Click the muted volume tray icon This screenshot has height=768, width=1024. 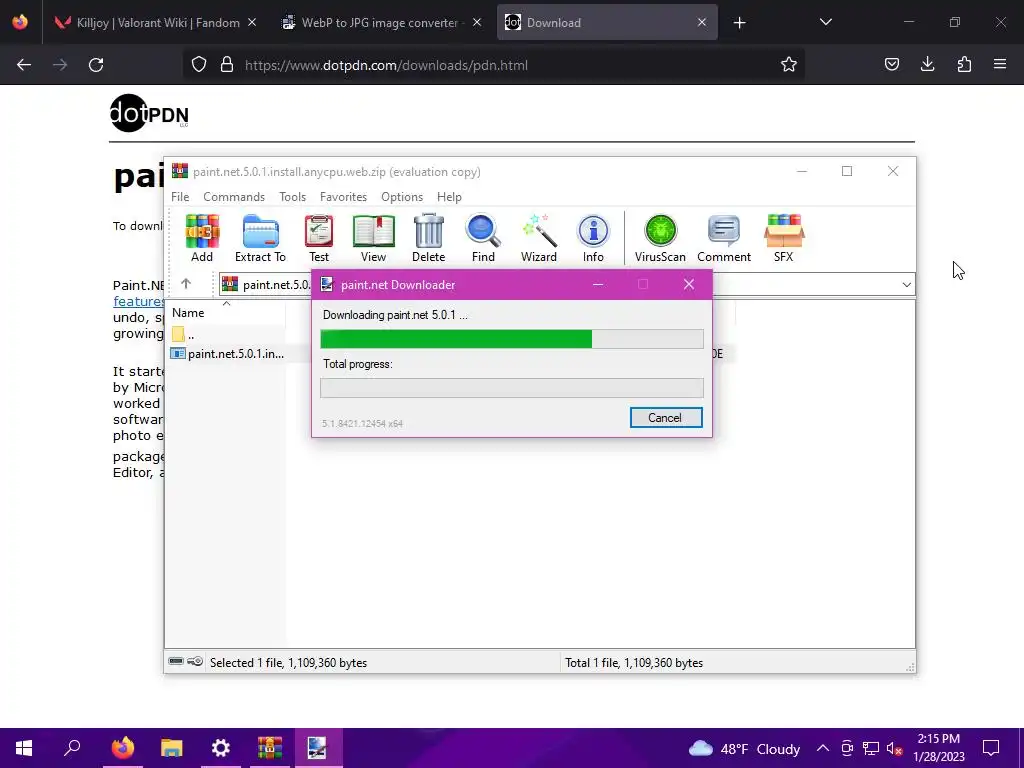[x=894, y=748]
